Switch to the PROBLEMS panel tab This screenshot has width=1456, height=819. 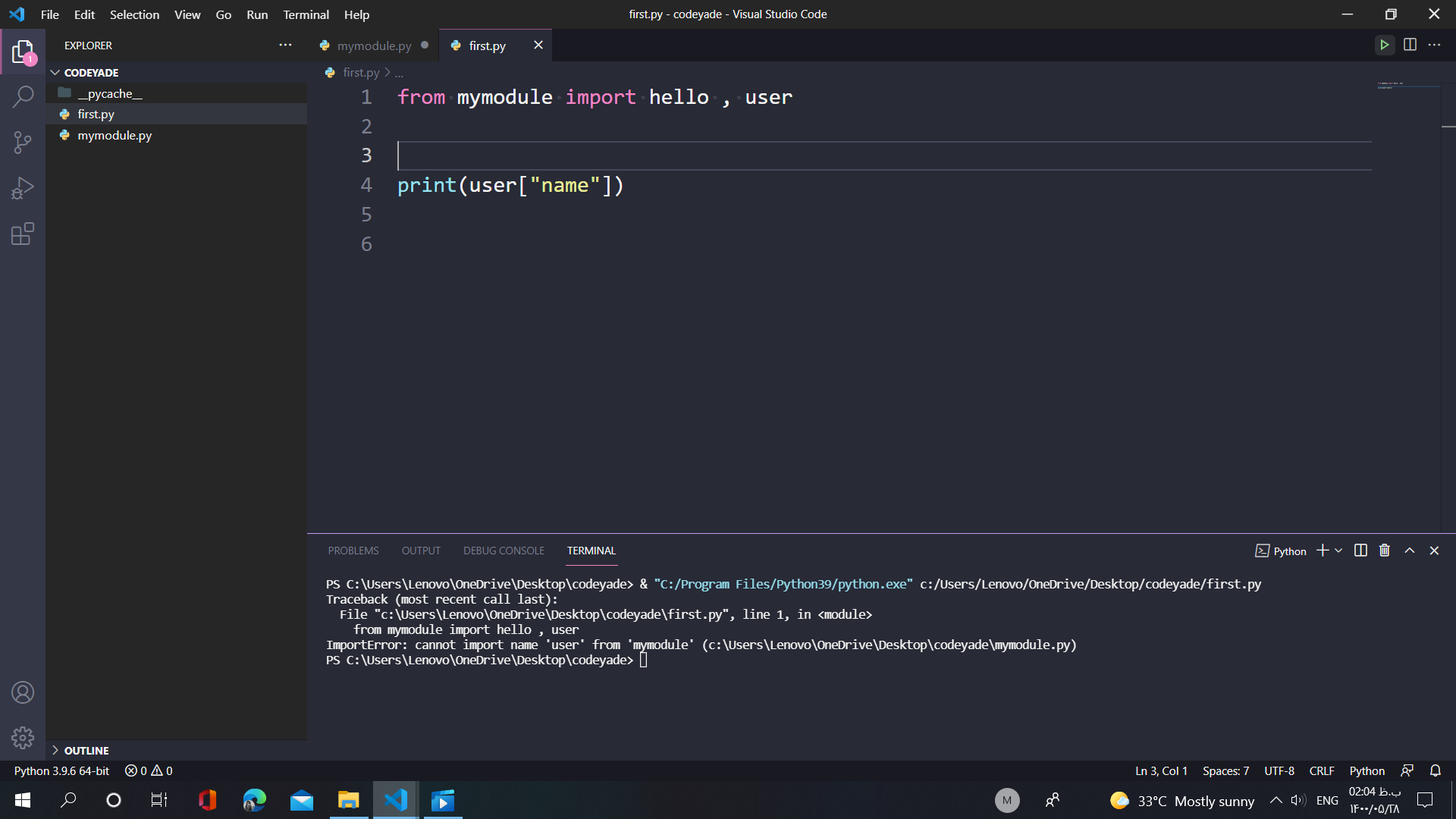click(353, 551)
